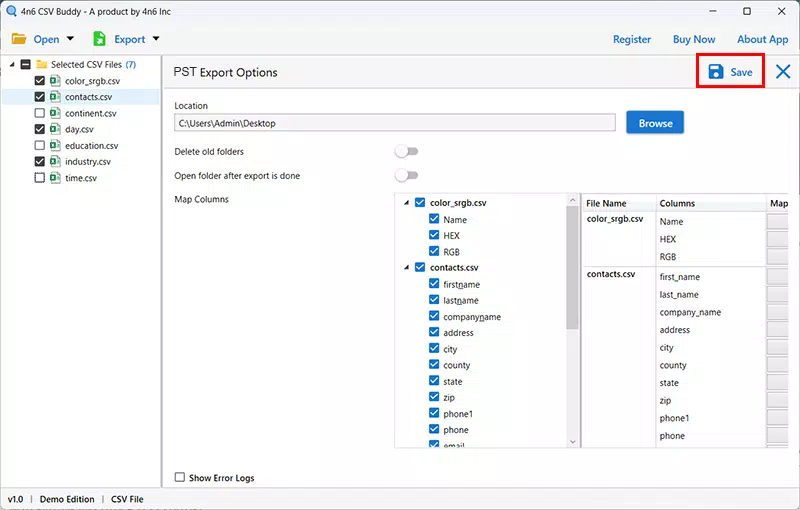Viewport: 800px width, 510px height.
Task: Open the Export dropdown arrow
Action: tap(156, 38)
